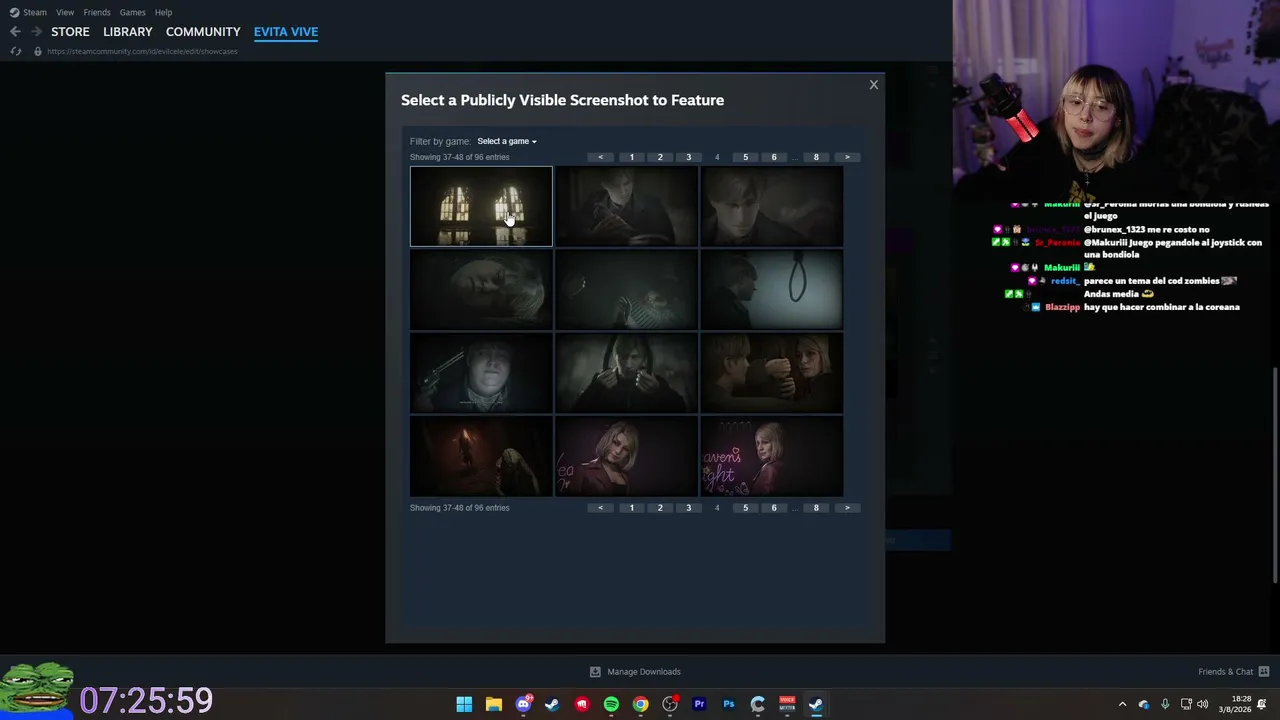1280x720 pixels.
Task: Go to next page using bottom pagination arrow
Action: (x=847, y=508)
